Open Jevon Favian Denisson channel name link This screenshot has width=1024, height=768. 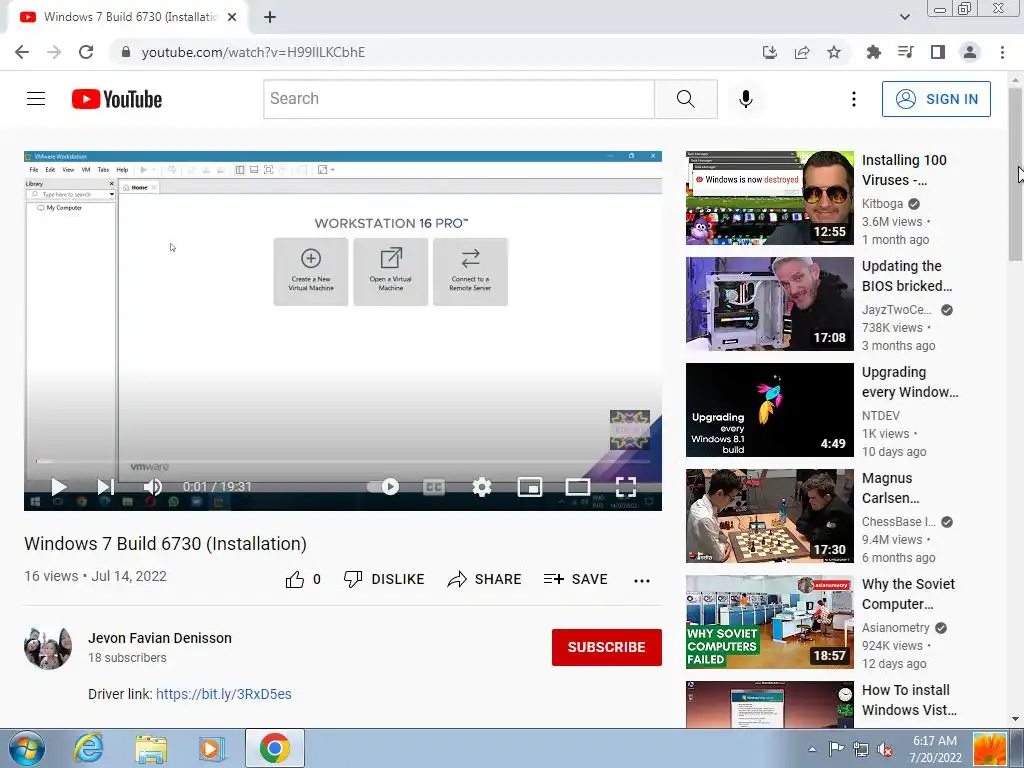(x=160, y=638)
